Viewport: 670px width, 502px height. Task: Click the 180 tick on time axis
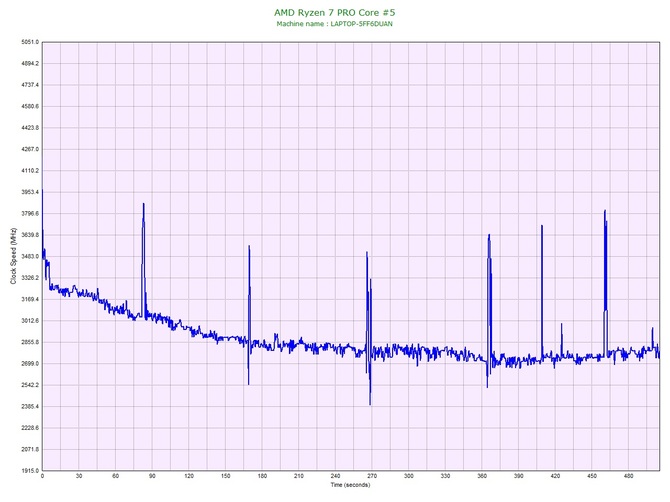coord(262,476)
